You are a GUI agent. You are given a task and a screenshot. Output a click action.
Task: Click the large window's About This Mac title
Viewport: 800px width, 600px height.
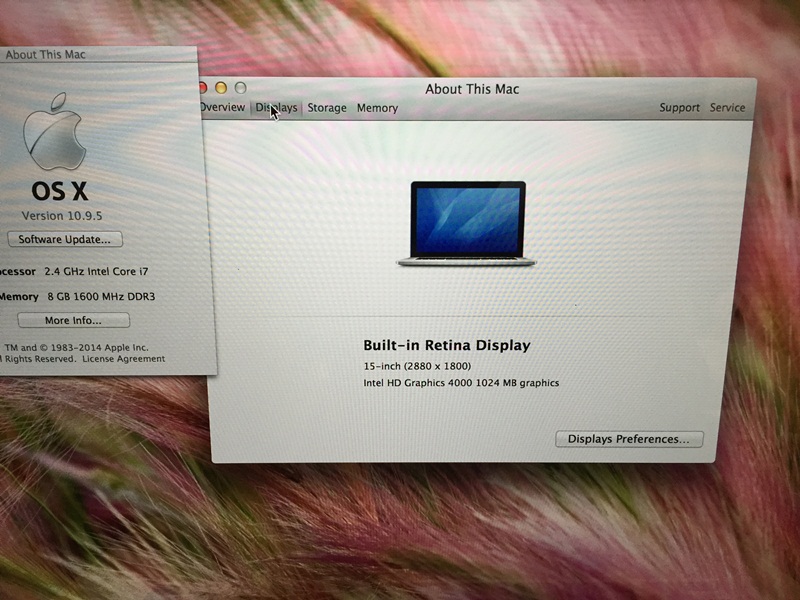coord(472,89)
